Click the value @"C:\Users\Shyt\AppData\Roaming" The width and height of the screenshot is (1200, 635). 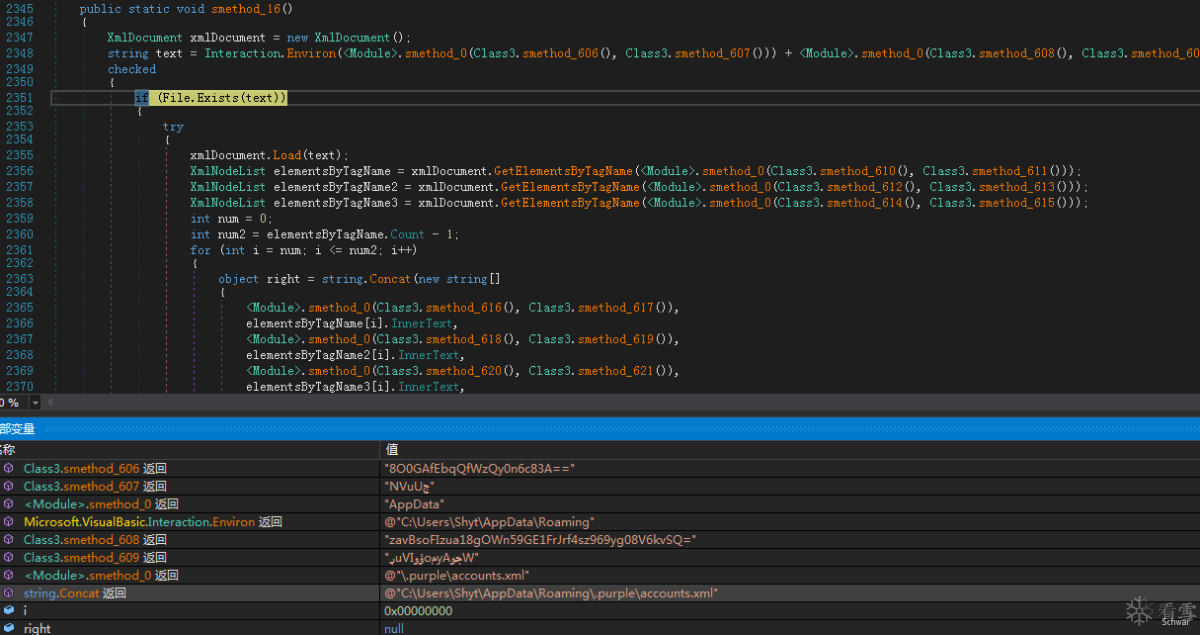489,522
